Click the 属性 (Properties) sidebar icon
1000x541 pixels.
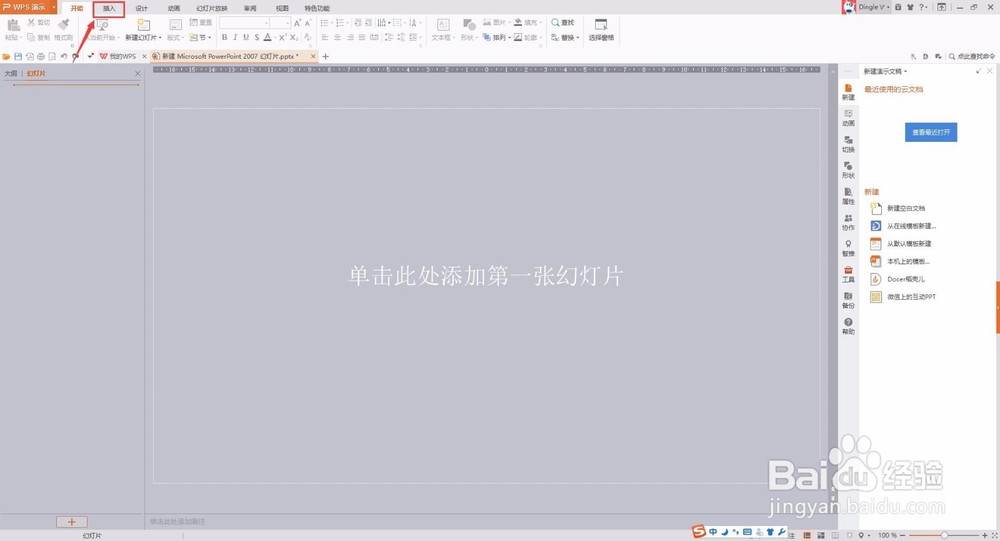[848, 196]
